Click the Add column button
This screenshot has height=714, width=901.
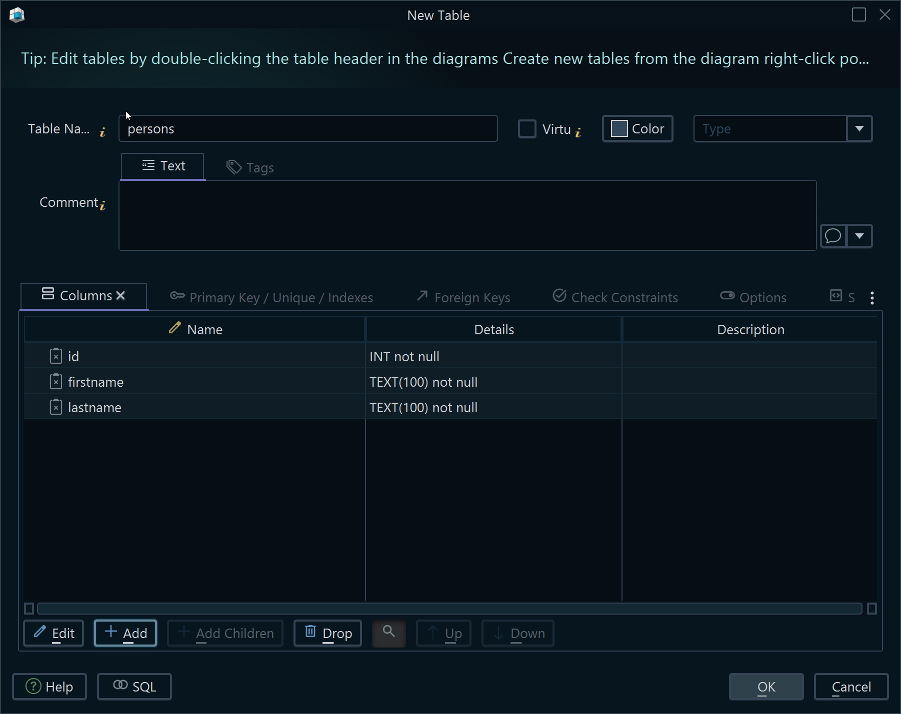[x=125, y=633]
